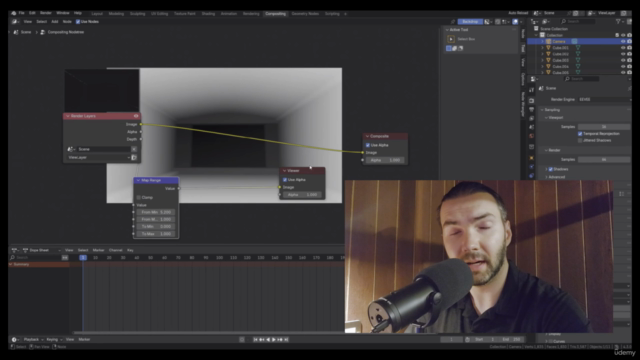Click Compositing Nodetree in breadcrumb

click(x=66, y=32)
